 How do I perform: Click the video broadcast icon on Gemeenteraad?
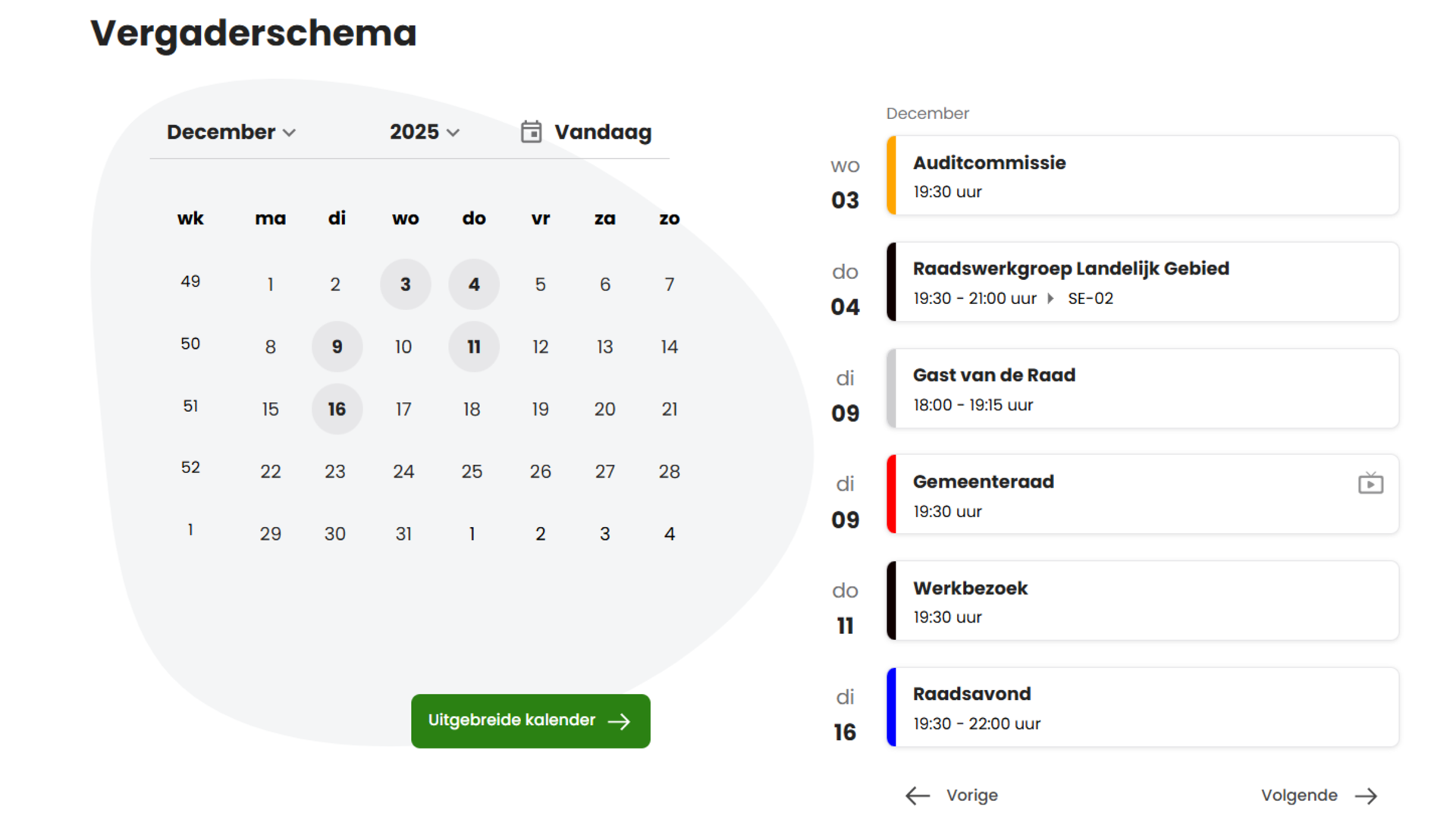[x=1370, y=483]
